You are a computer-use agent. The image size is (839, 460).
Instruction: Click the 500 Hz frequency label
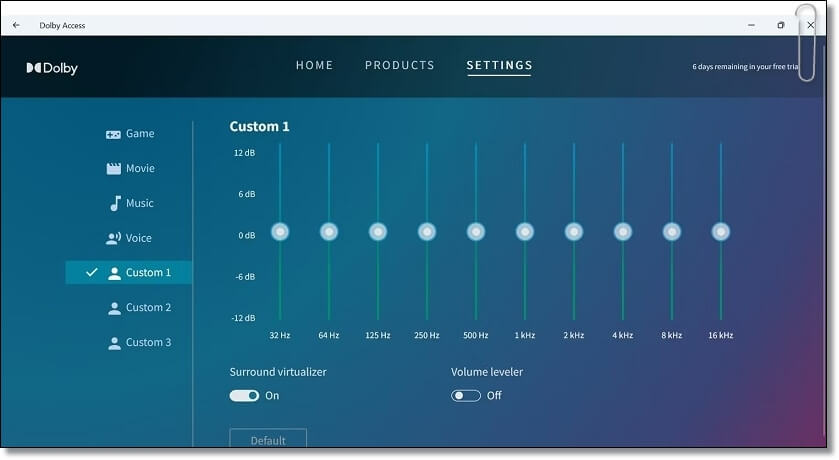click(476, 335)
